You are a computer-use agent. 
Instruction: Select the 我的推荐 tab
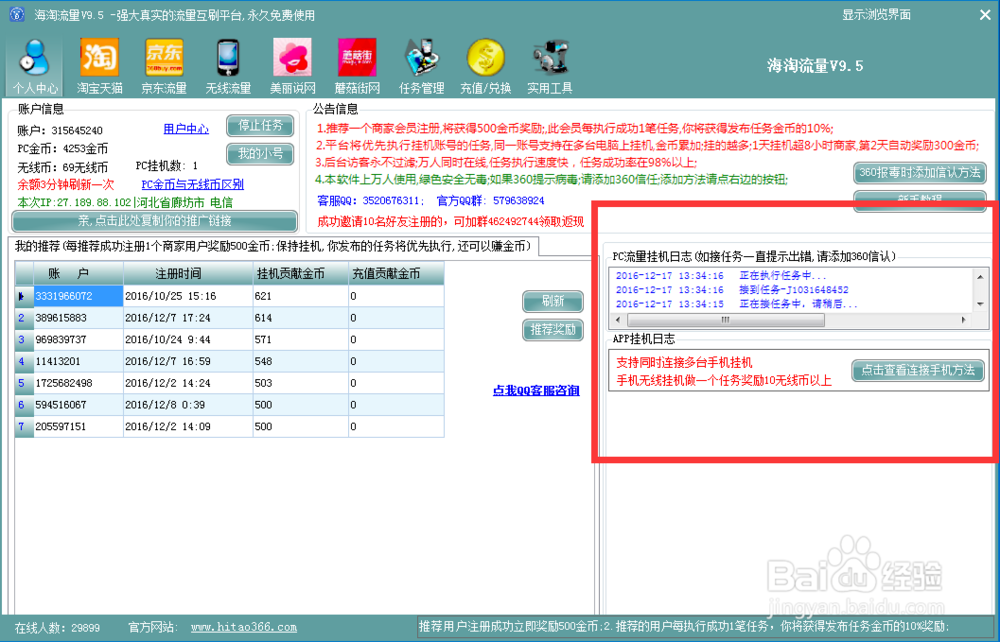[x=273, y=246]
